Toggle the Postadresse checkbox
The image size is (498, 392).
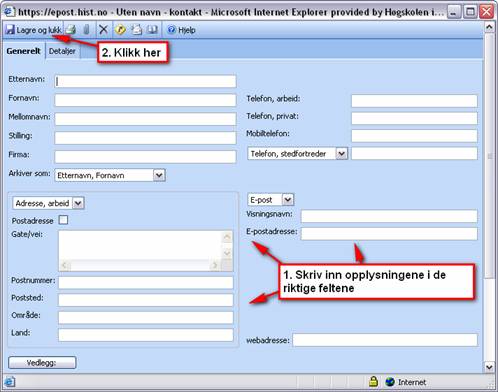63,220
